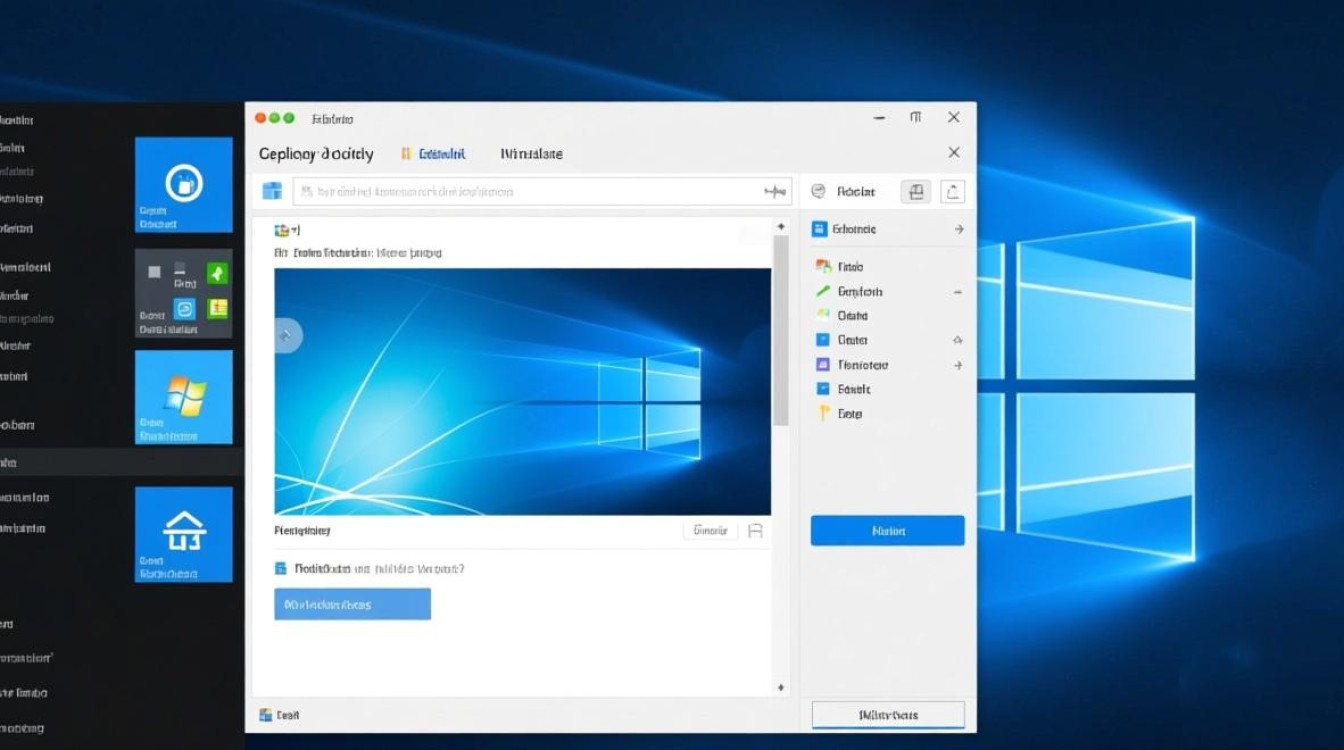The height and width of the screenshot is (750, 1344).
Task: Click the save icon below the preview image
Action: coord(755,531)
